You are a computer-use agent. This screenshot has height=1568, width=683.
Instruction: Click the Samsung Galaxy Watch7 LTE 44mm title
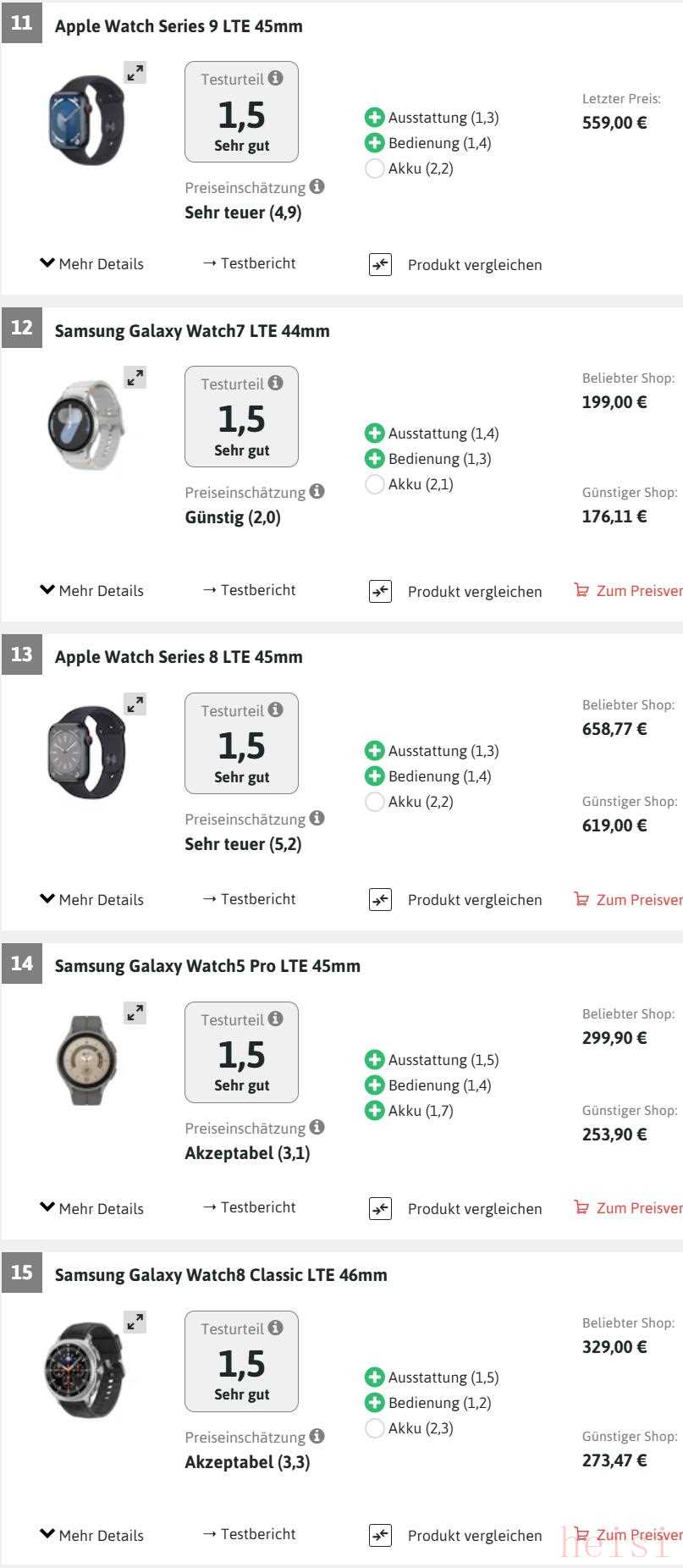192,331
